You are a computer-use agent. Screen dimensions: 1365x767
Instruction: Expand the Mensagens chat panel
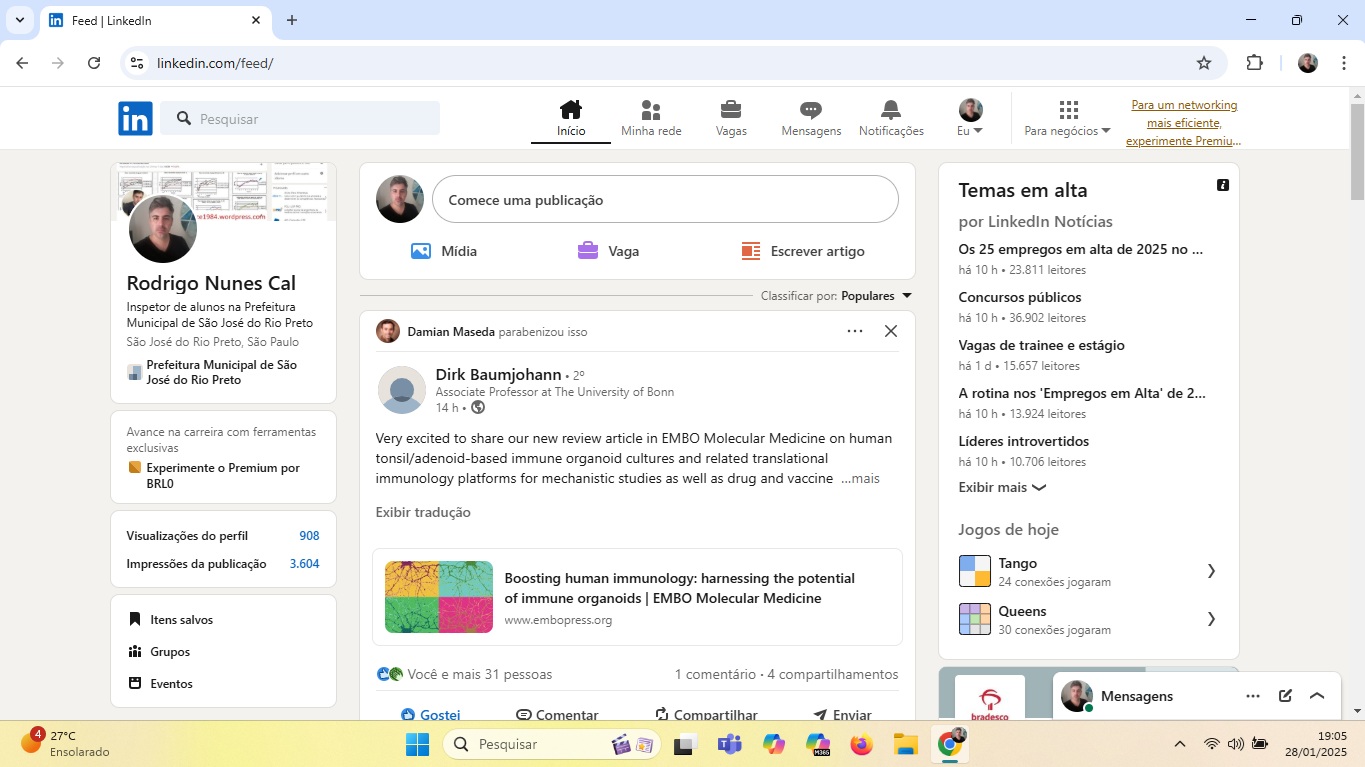tap(1317, 696)
